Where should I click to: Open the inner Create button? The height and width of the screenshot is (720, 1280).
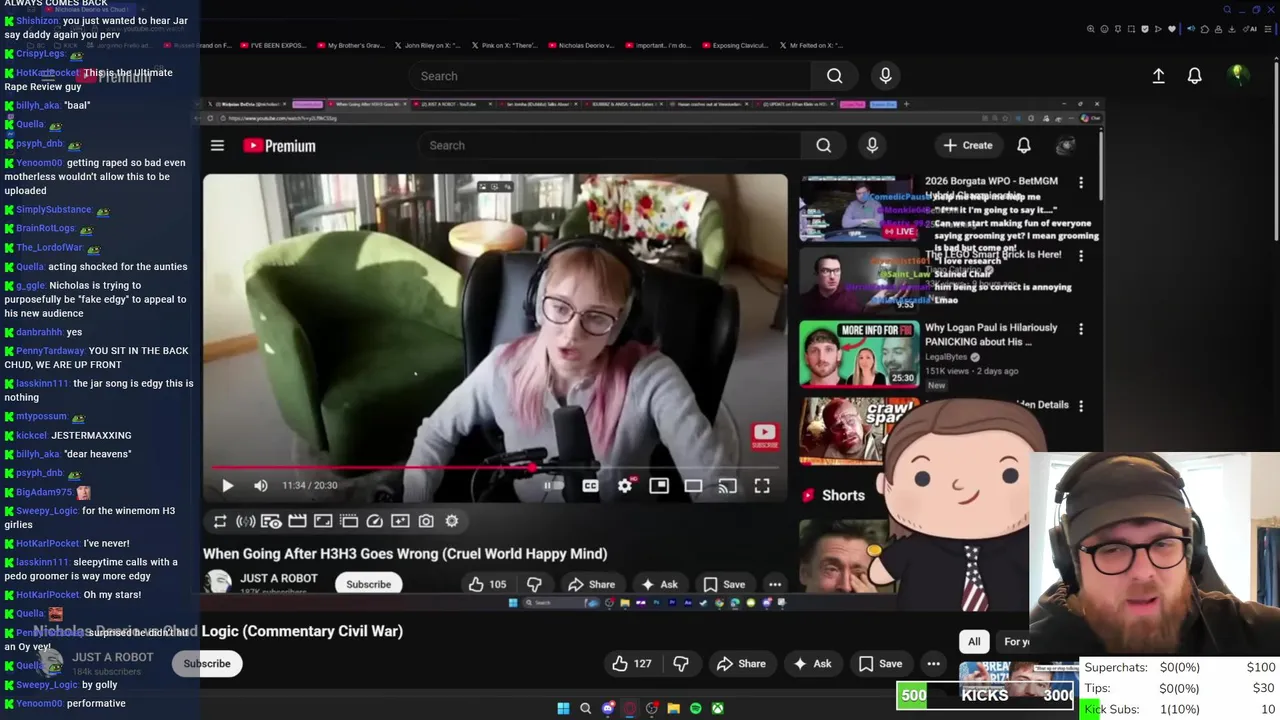[x=968, y=146]
